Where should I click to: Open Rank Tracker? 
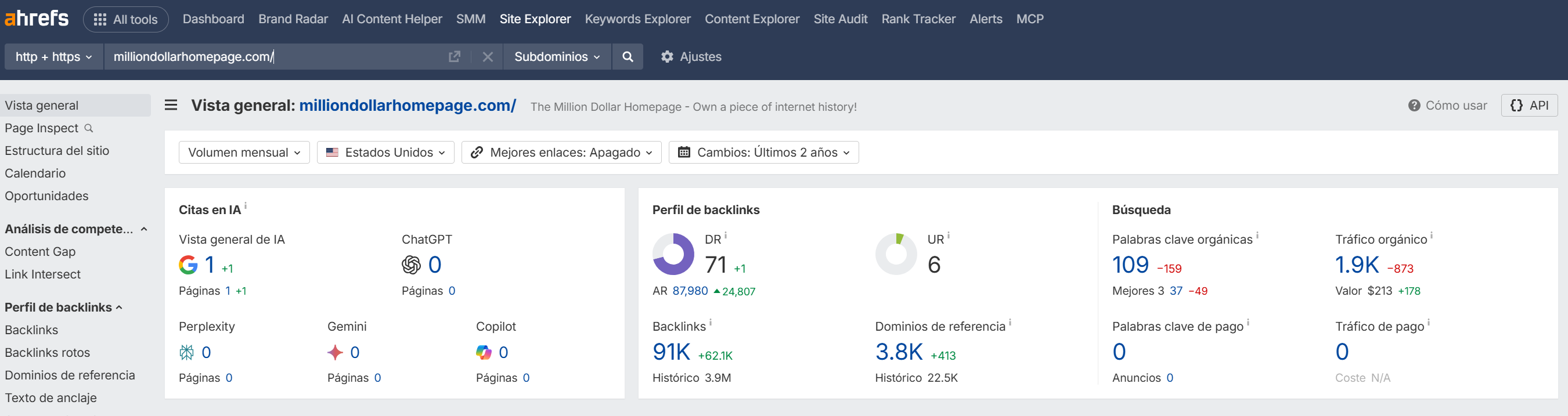pos(918,19)
